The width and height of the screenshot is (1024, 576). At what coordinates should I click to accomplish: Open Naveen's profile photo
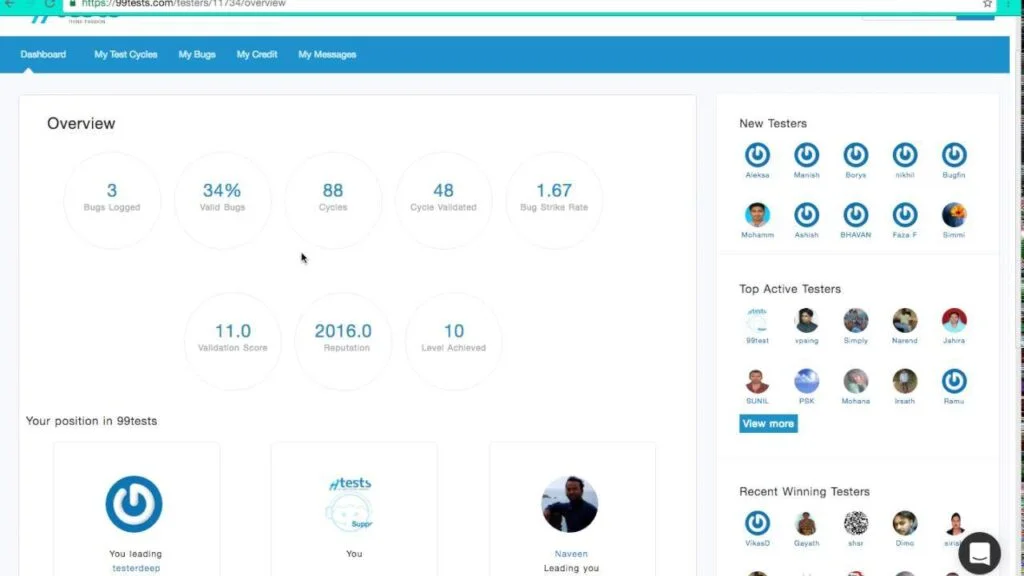click(569, 504)
